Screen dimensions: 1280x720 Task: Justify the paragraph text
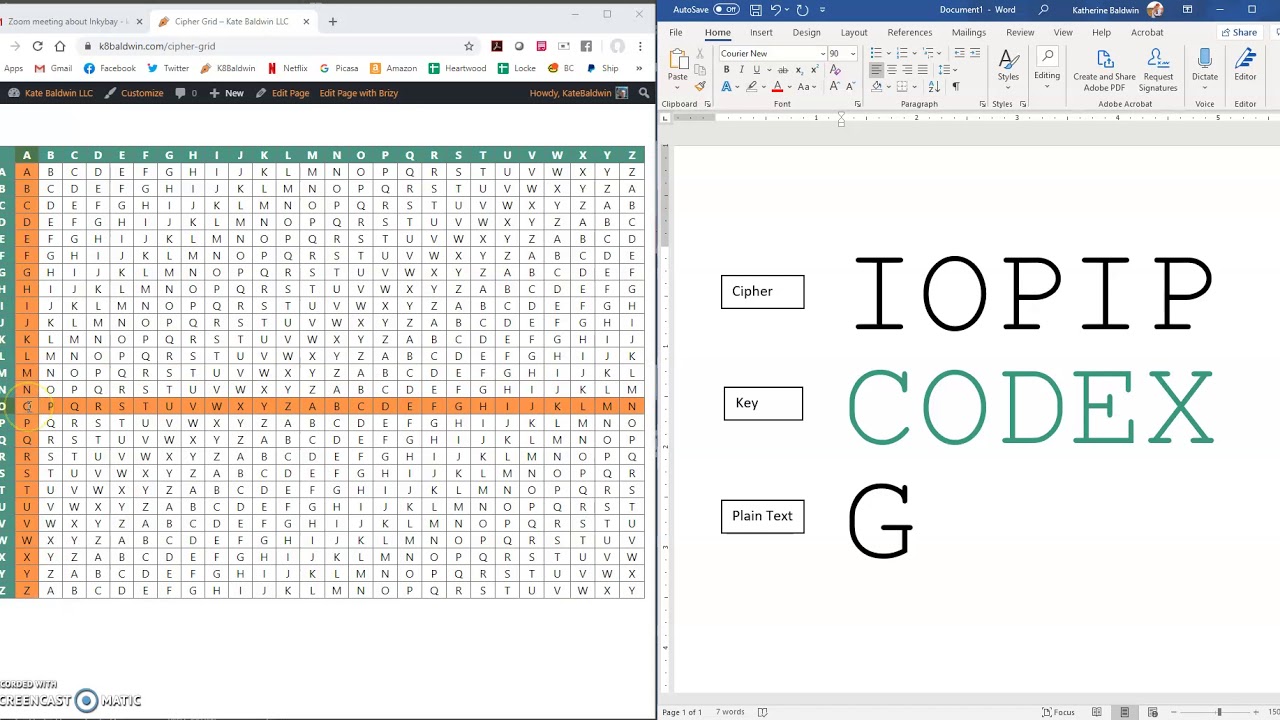924,70
